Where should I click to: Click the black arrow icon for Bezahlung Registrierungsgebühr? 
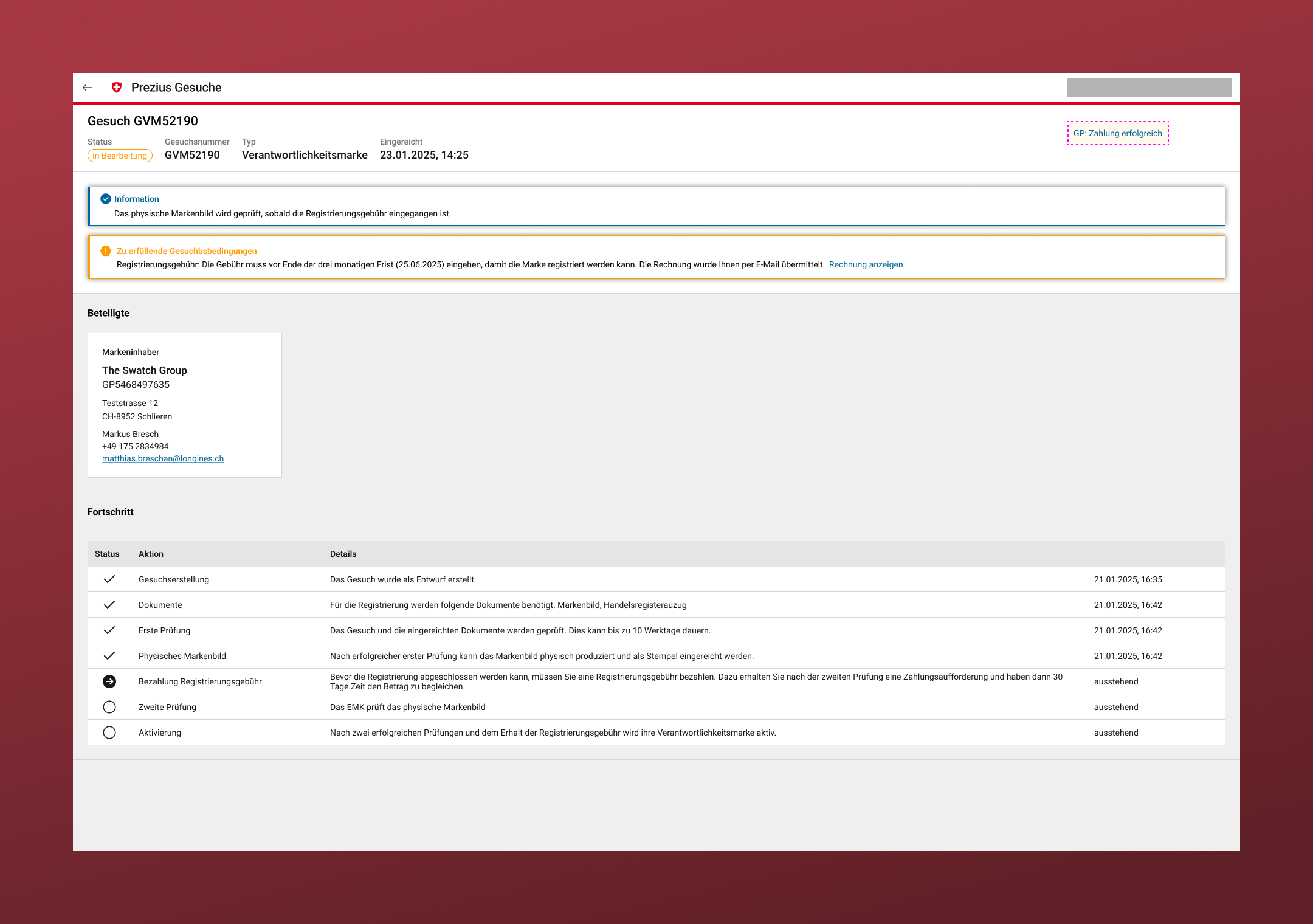click(109, 681)
